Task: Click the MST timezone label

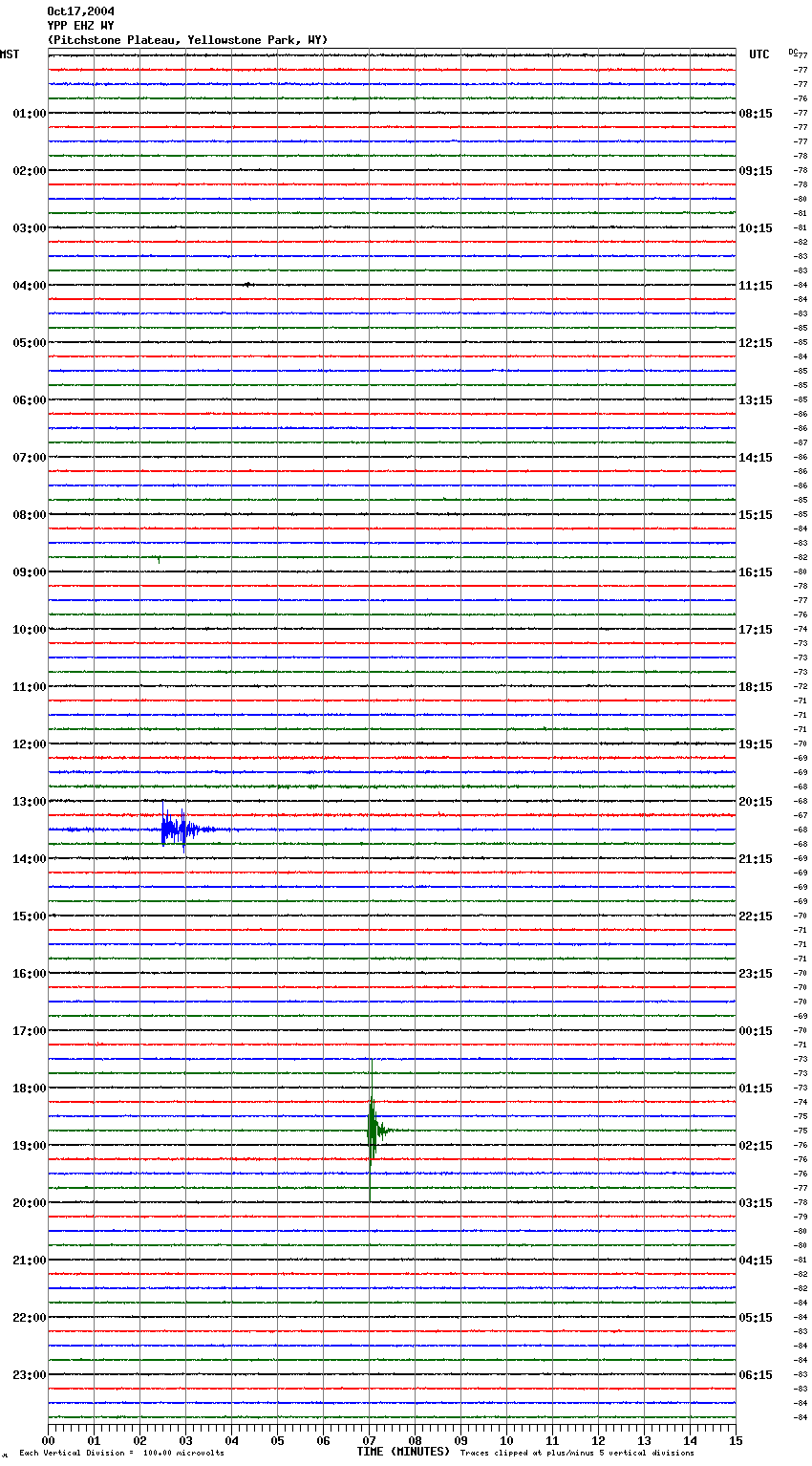Action: [x=10, y=54]
